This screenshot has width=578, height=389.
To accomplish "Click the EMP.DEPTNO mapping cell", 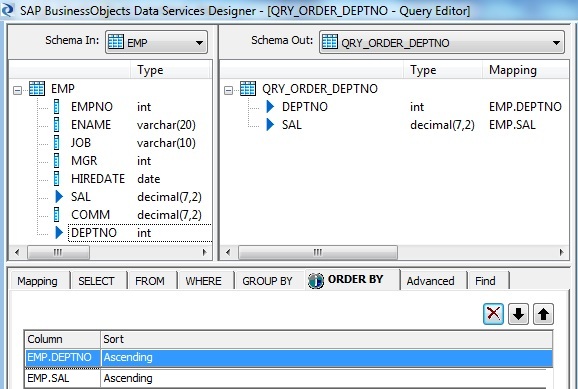I will (525, 107).
